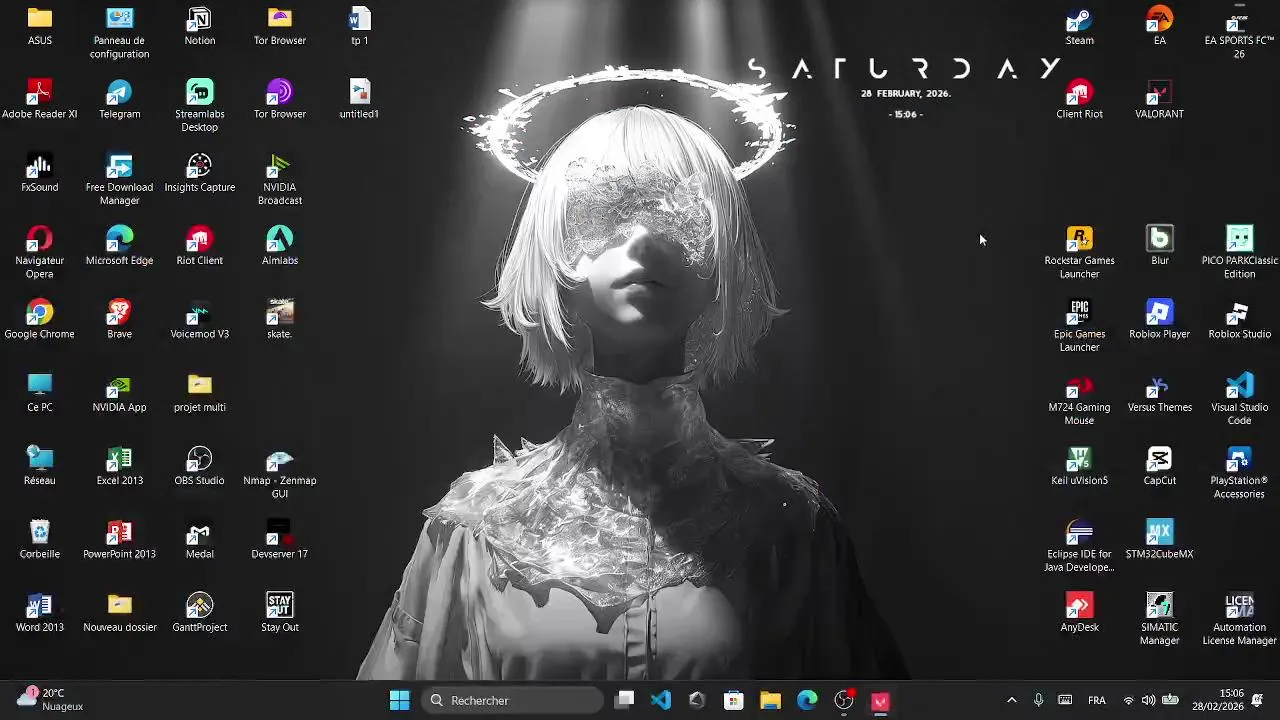This screenshot has height=720, width=1280.
Task: Open the untitled1 file icon
Action: pos(359,100)
